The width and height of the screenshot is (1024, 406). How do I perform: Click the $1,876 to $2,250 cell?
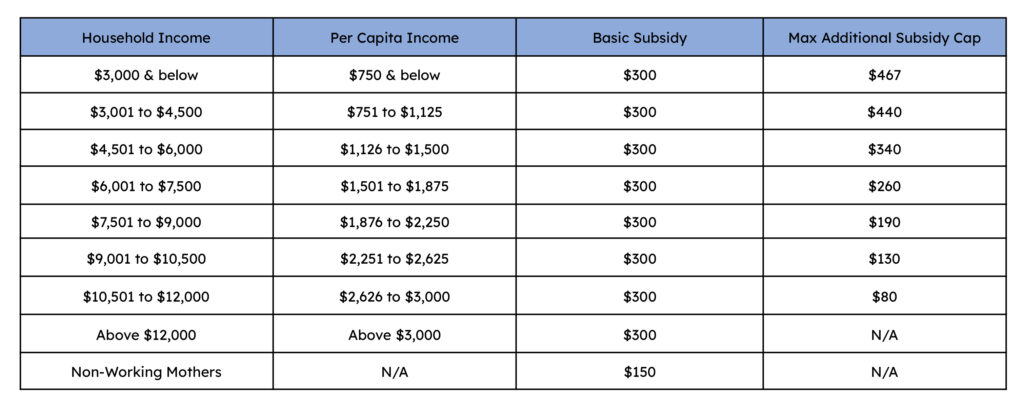coord(394,222)
